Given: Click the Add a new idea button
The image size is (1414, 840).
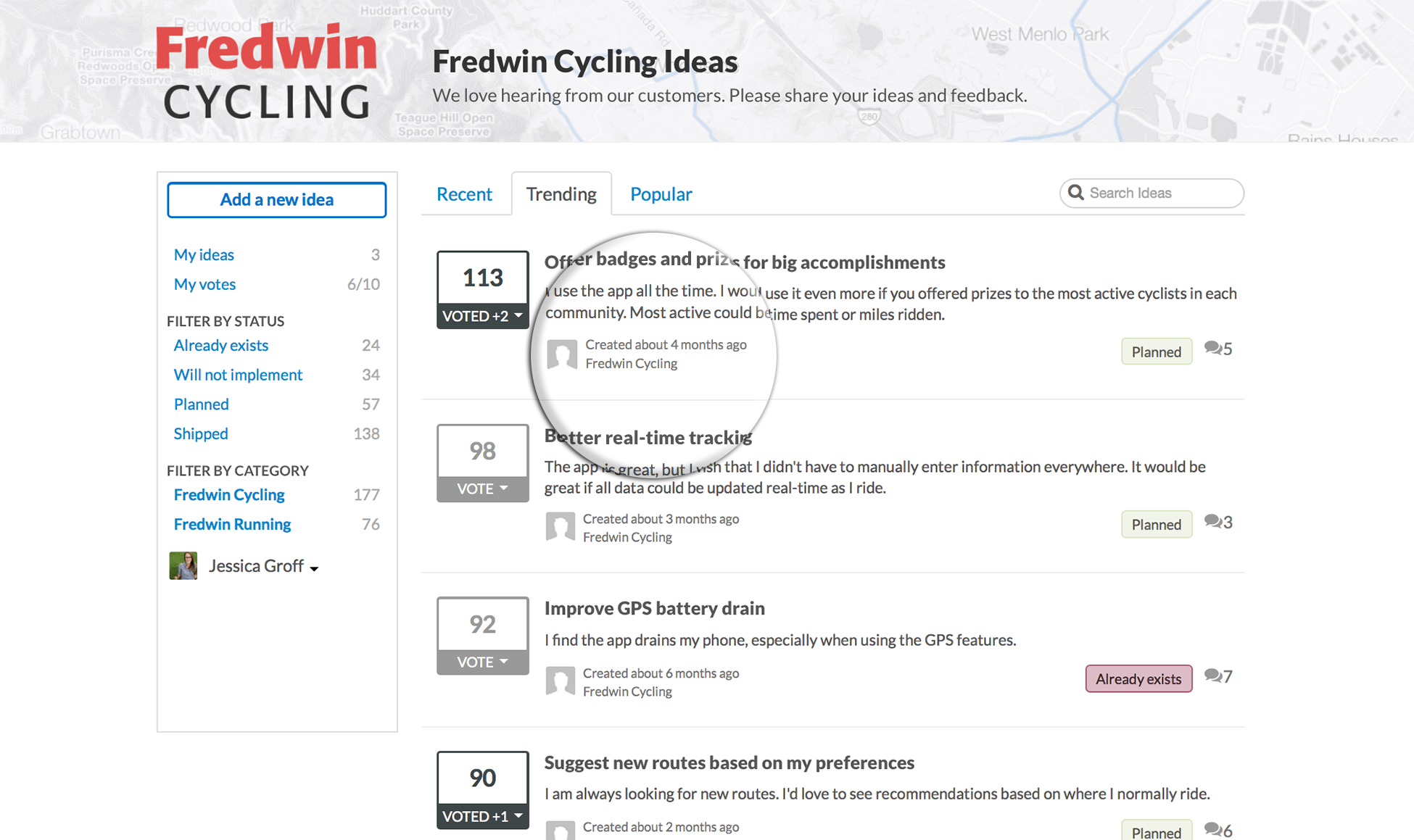Looking at the screenshot, I should click(277, 199).
